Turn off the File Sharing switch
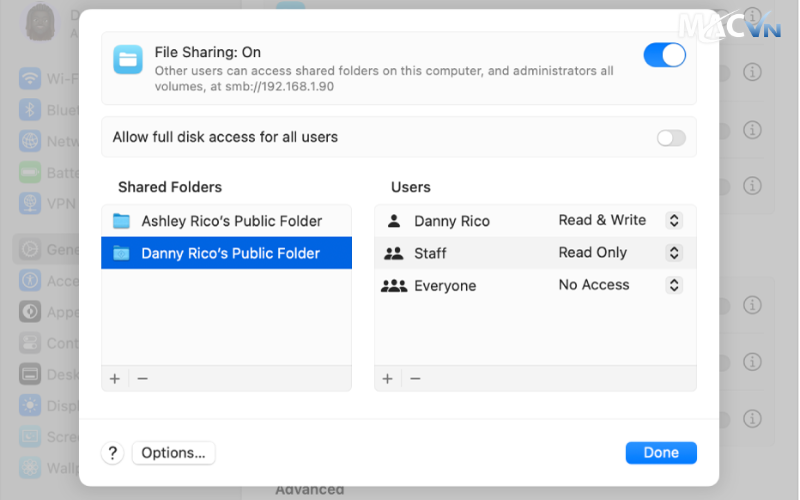This screenshot has width=800, height=500. point(664,55)
